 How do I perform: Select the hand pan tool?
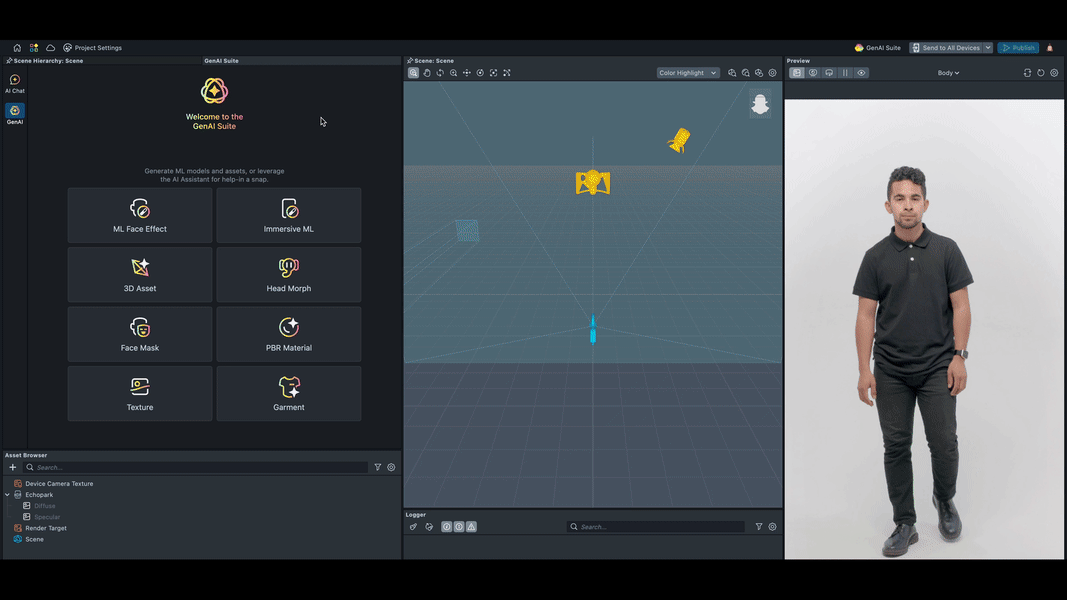(427, 73)
